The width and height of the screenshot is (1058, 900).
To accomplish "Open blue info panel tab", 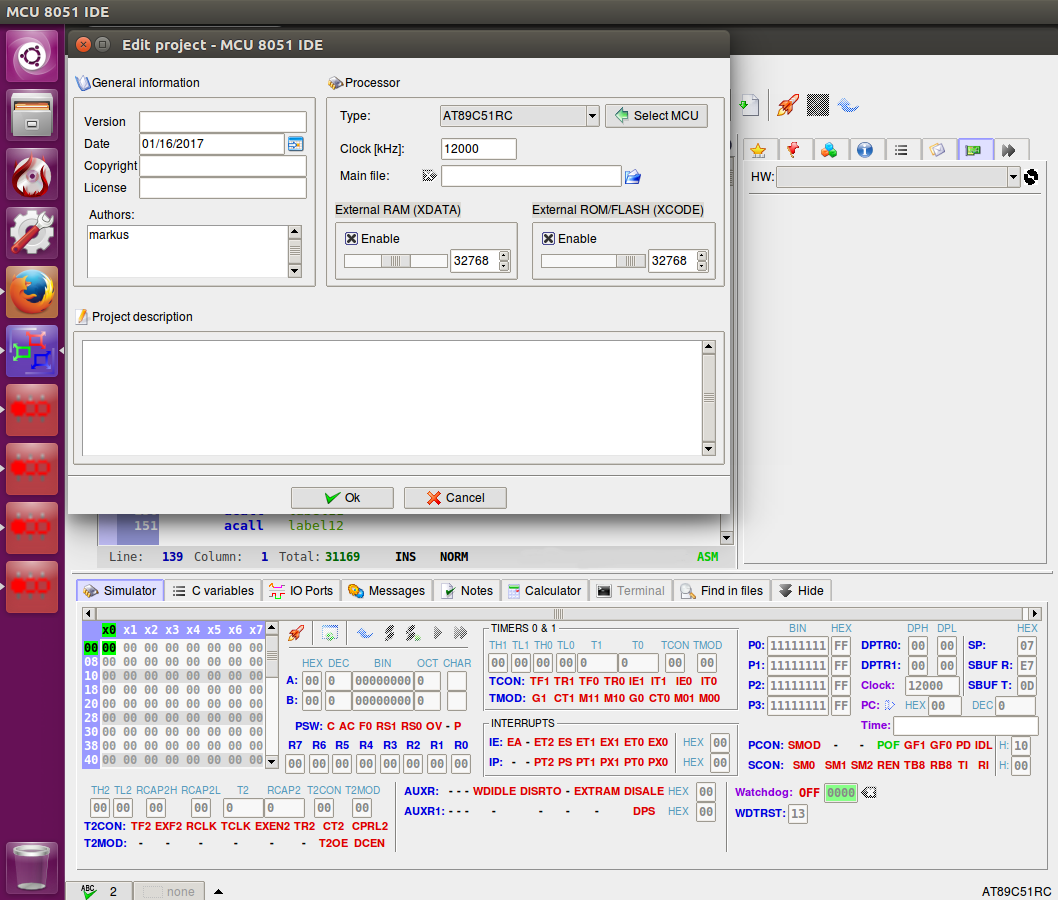I will tap(865, 150).
